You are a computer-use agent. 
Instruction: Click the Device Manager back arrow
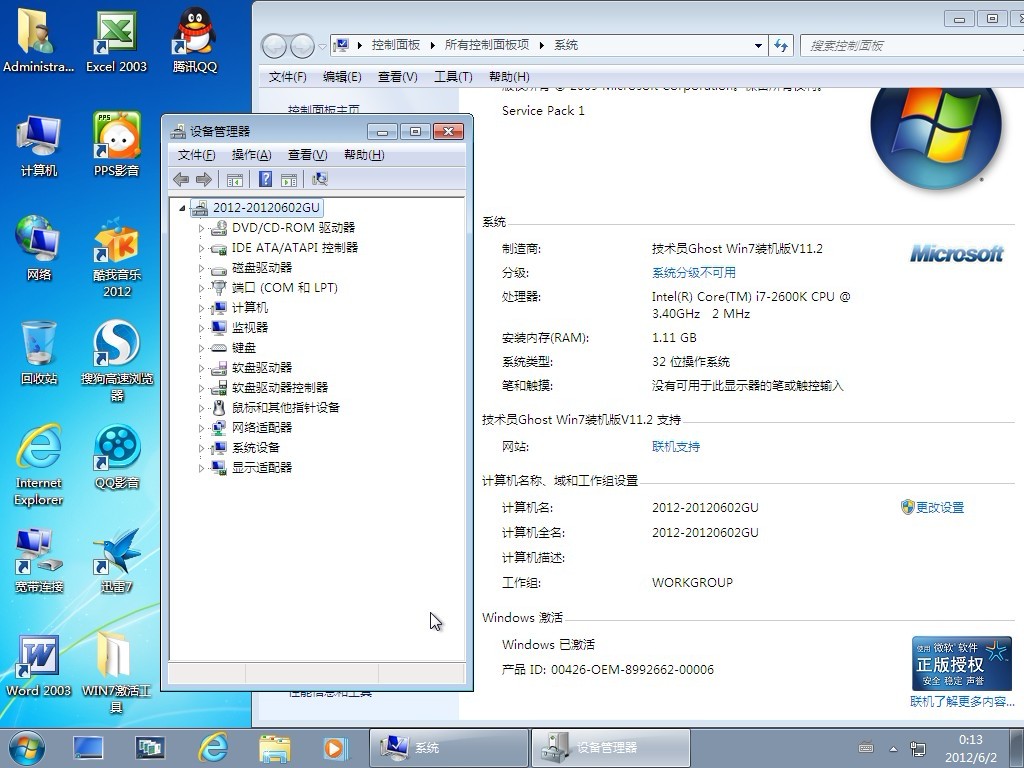tap(182, 179)
